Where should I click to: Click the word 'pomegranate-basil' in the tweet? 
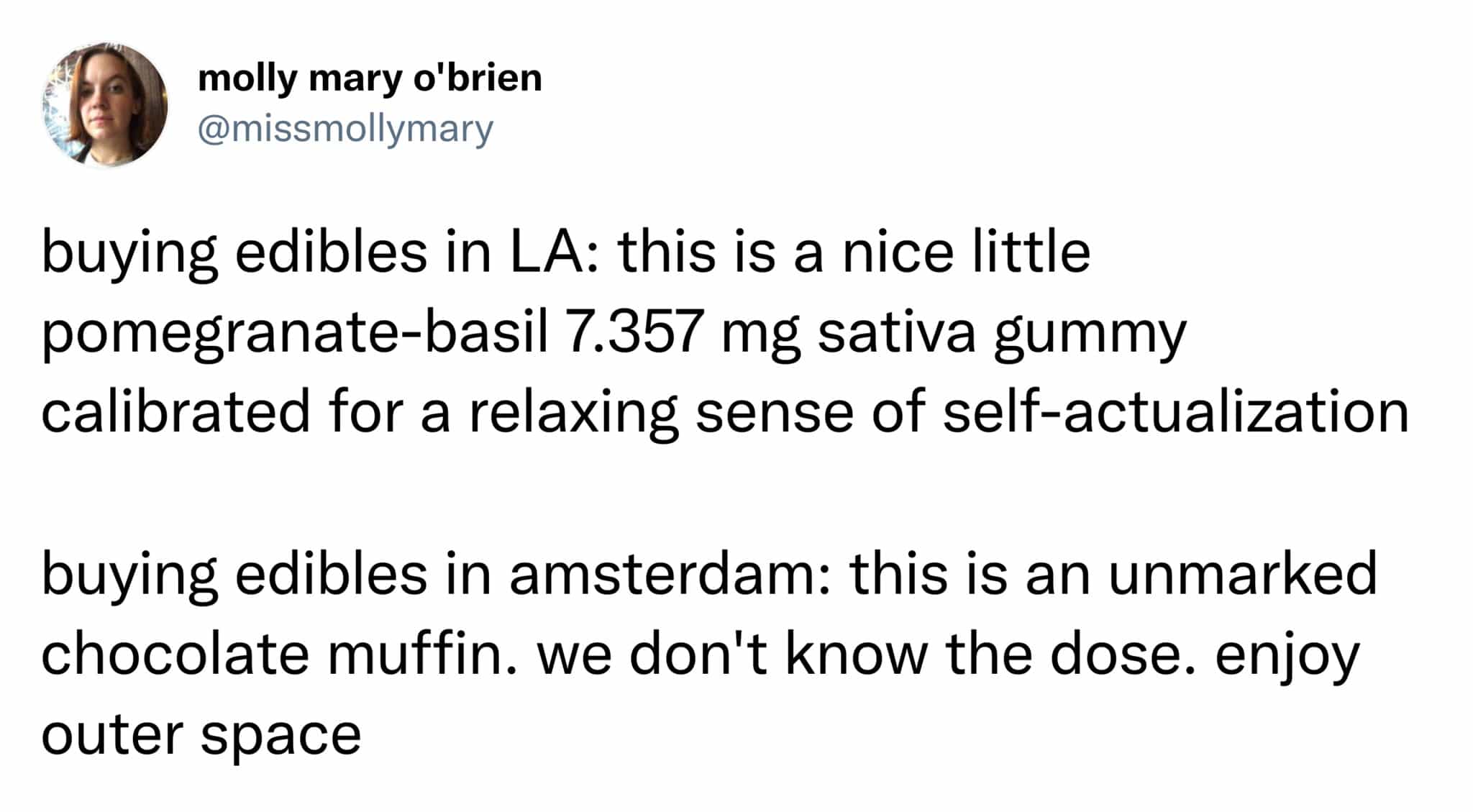295,334
